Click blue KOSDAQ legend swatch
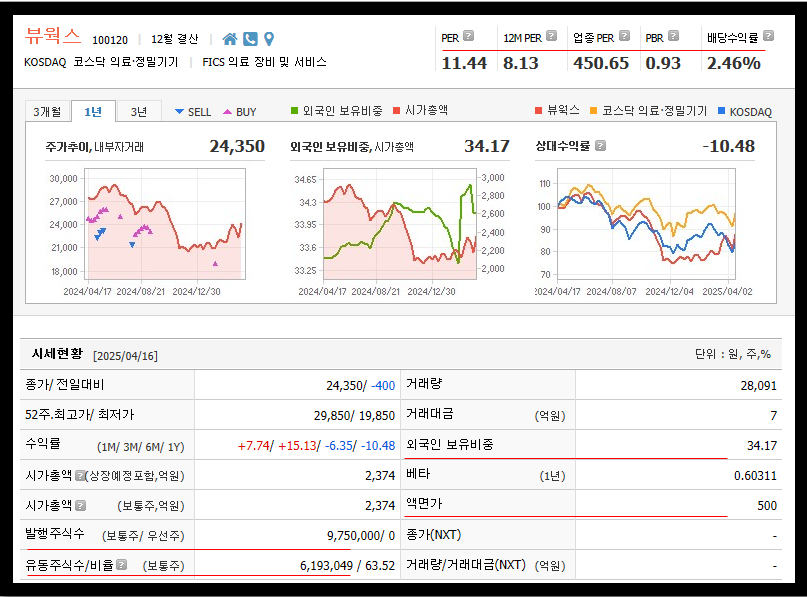 721,111
